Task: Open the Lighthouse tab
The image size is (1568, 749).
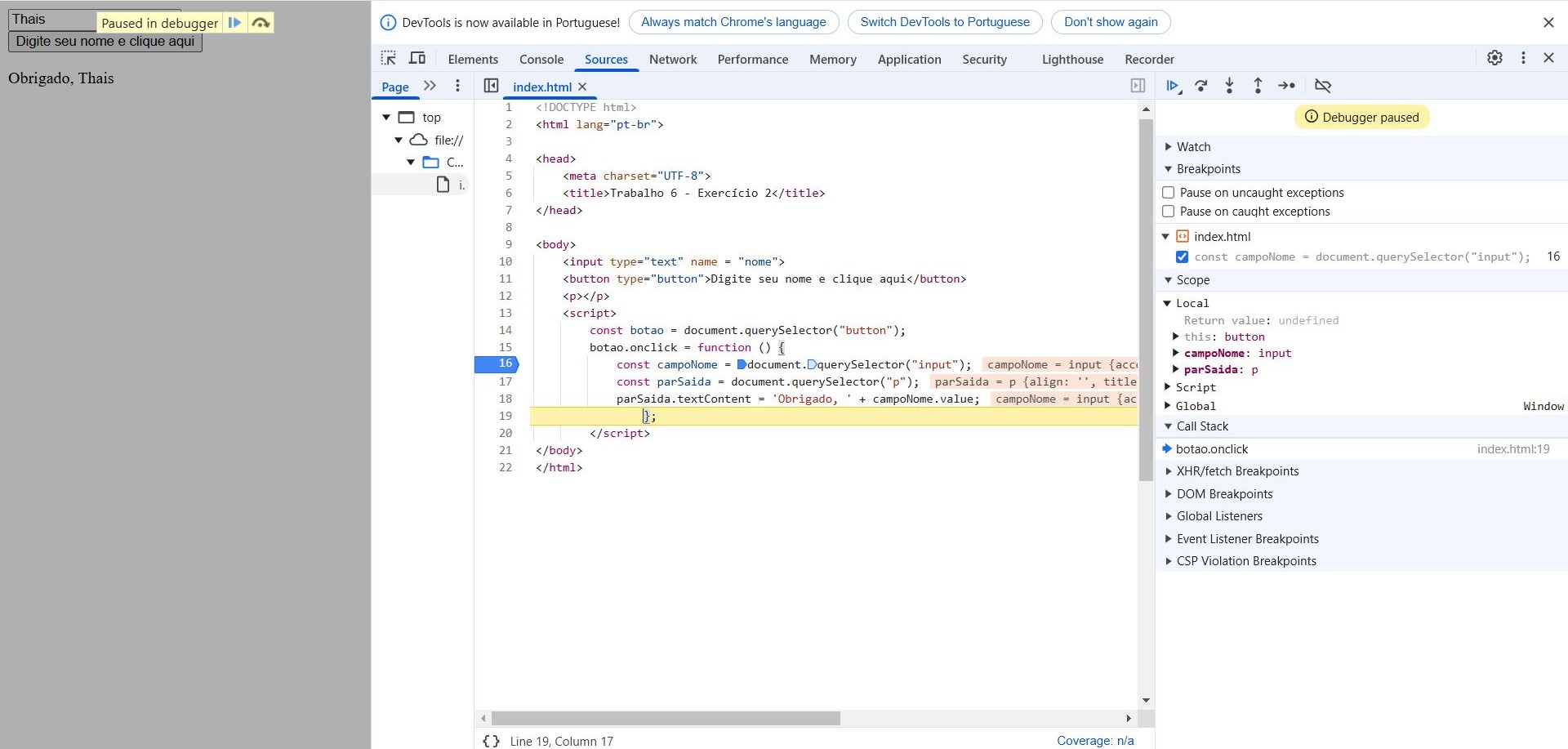Action: coord(1072,59)
